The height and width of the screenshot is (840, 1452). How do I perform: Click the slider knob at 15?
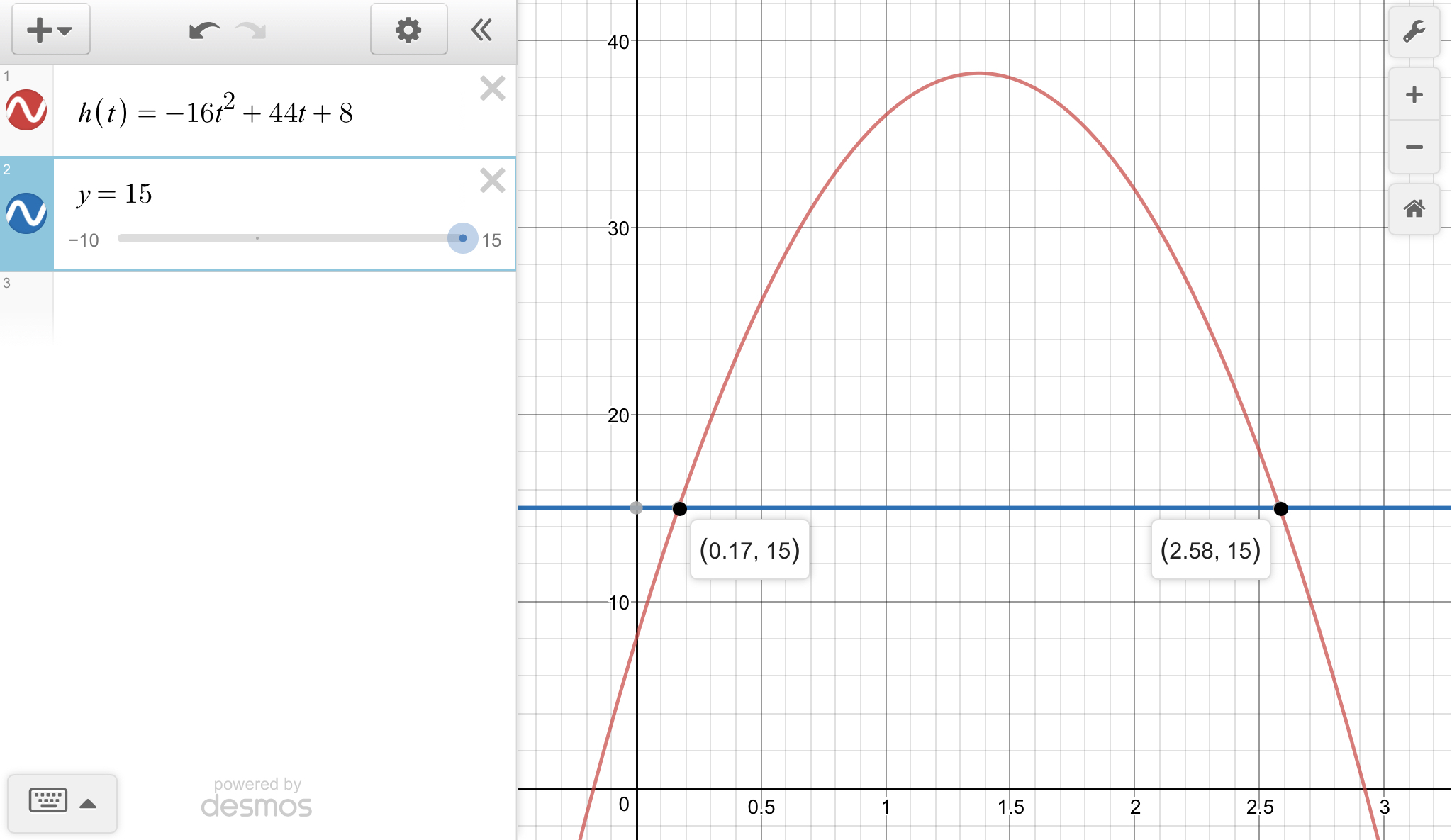click(x=462, y=239)
